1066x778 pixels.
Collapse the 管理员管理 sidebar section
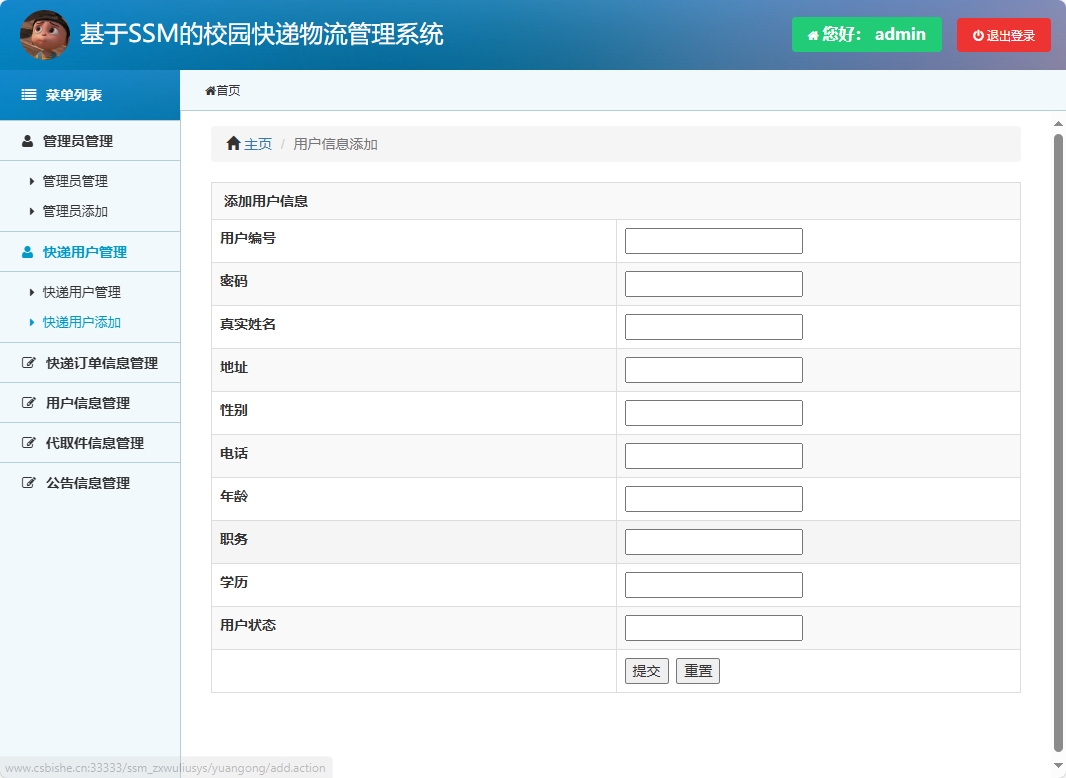tap(78, 141)
